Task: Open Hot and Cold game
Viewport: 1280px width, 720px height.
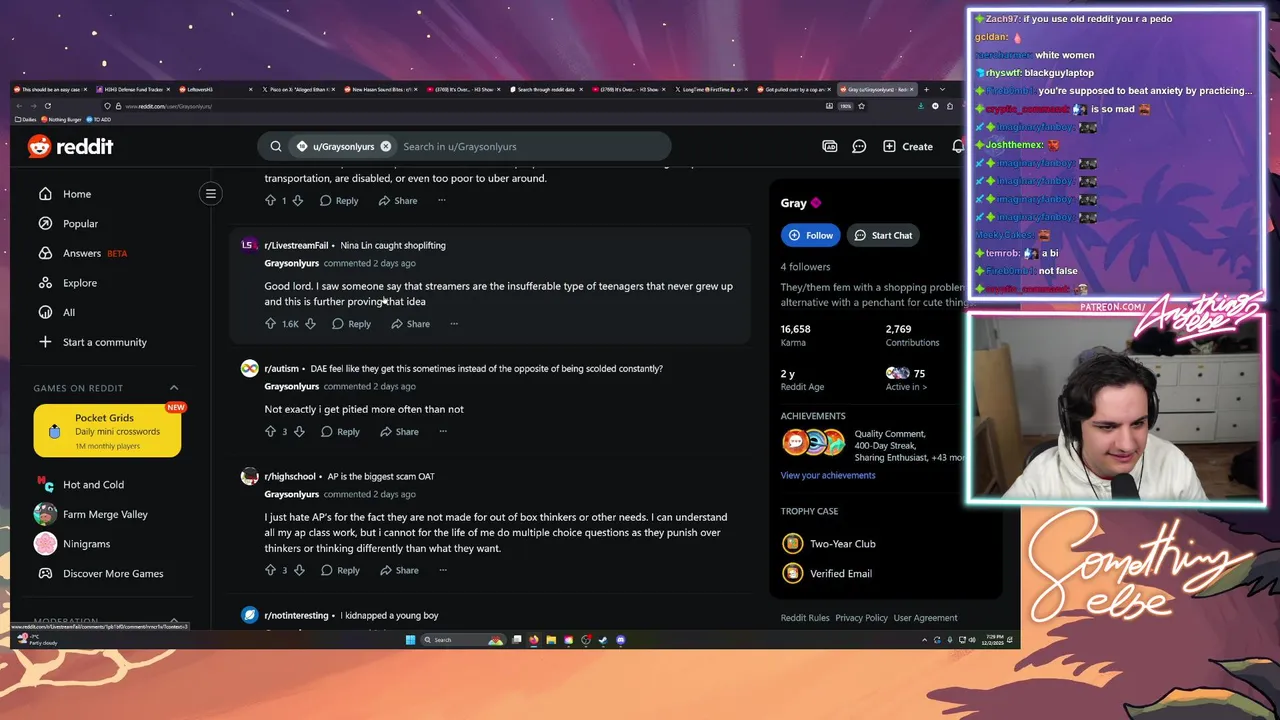Action: coord(93,485)
